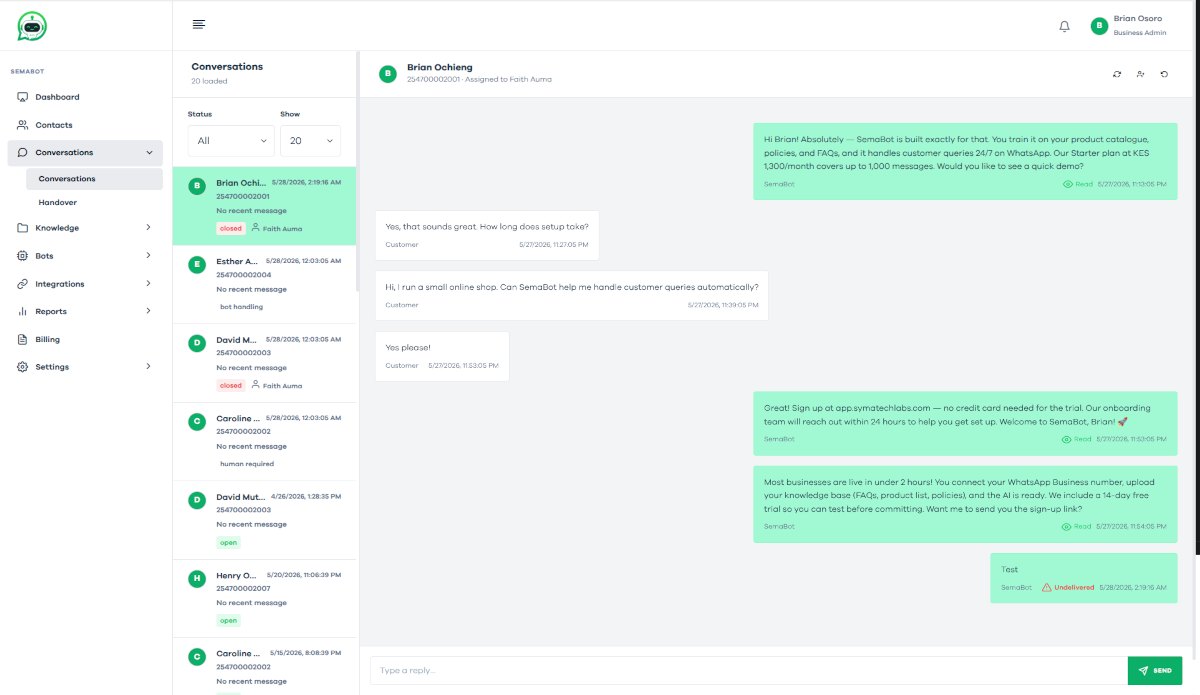
Task: Open Caroline conversation dated 5/28/2026
Action: pyautogui.click(x=265, y=441)
